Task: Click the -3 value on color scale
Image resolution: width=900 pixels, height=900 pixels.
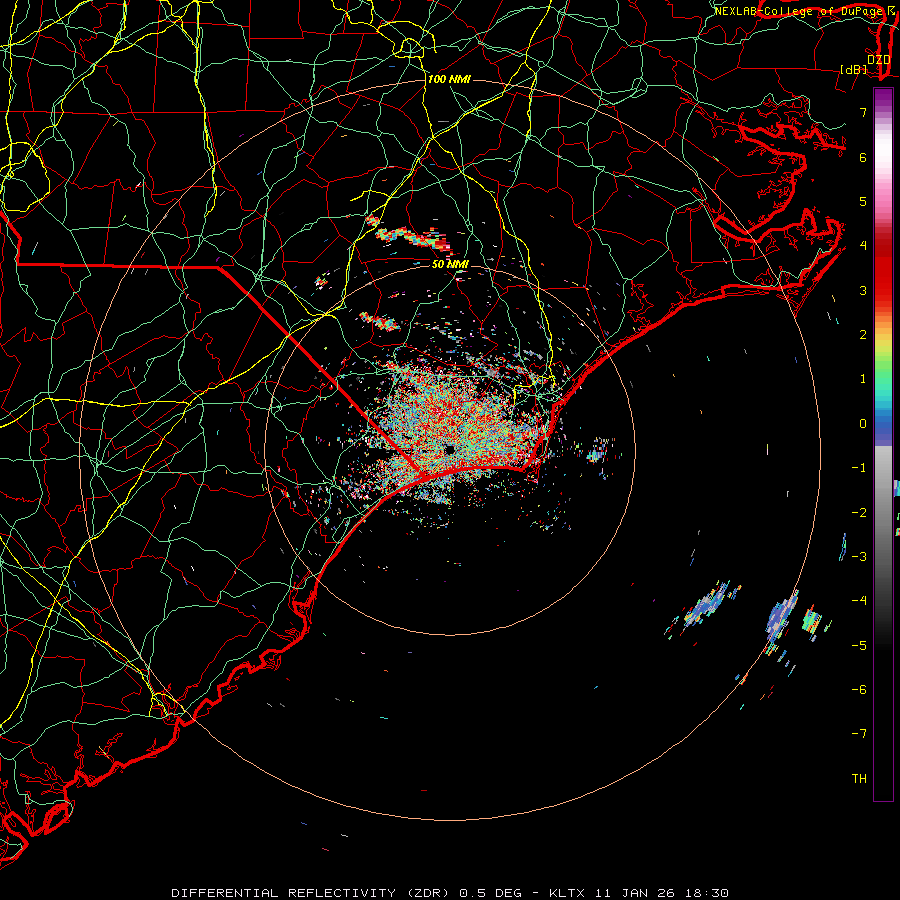Action: click(859, 557)
